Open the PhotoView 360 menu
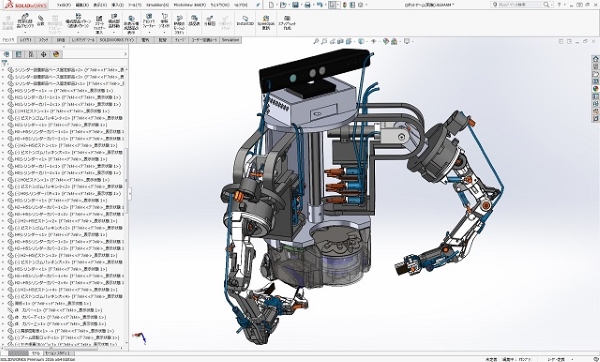The image size is (600, 362). 189,5
